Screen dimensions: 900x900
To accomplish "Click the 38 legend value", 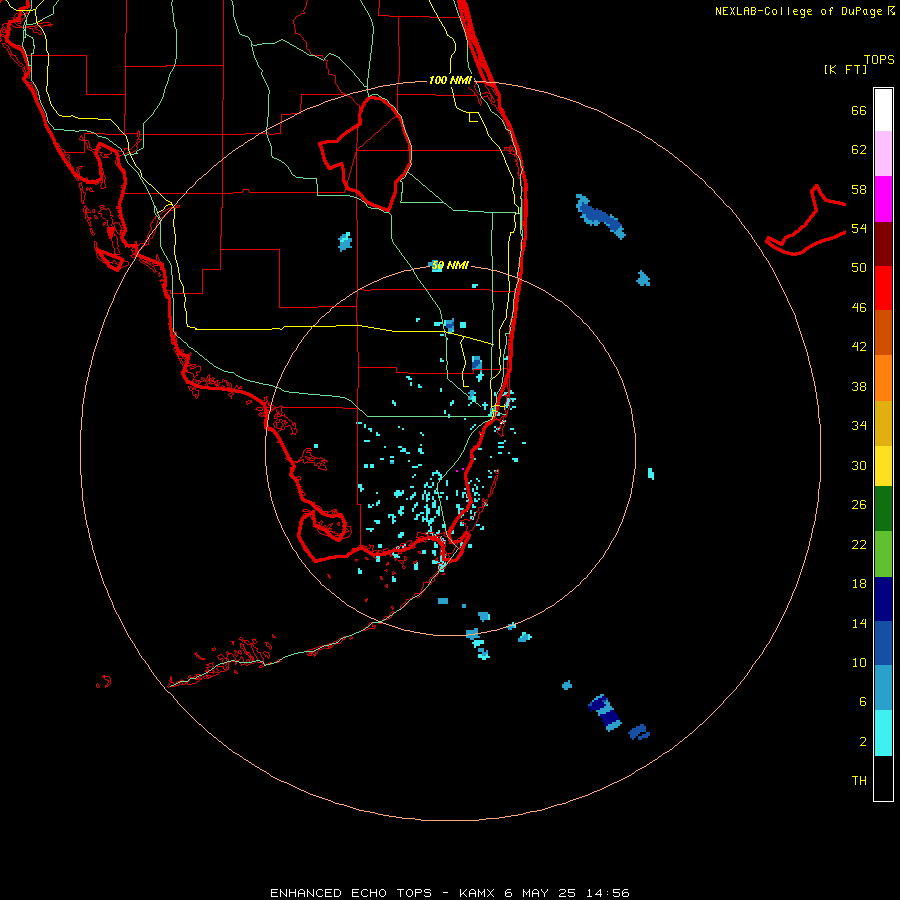I will click(859, 386).
